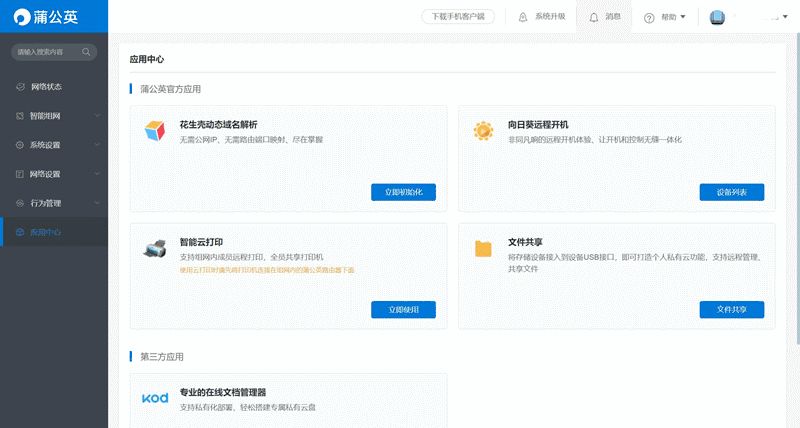This screenshot has width=800, height=428.
Task: Select 应用中心 sidebar item
Action: tap(54, 232)
